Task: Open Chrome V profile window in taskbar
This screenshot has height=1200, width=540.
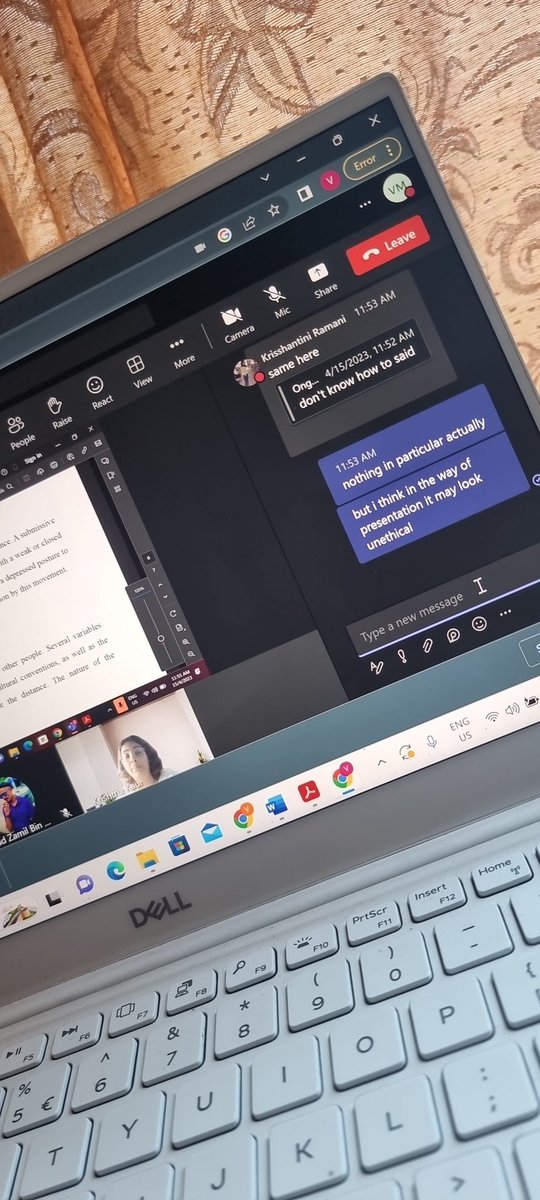Action: click(243, 818)
